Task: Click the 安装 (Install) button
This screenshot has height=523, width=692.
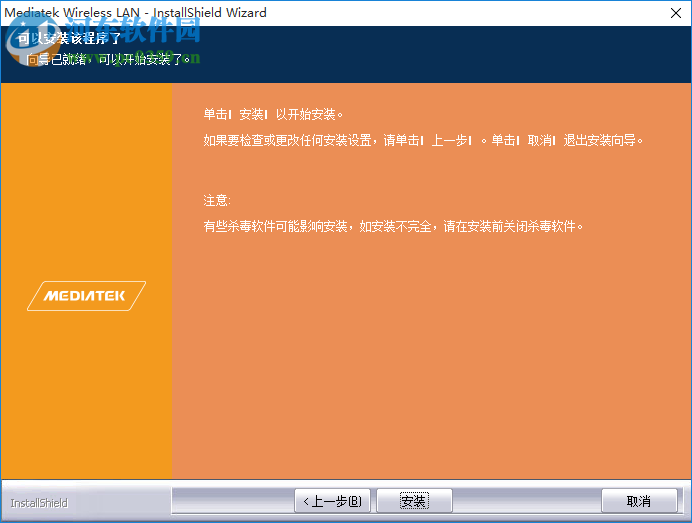Action: 414,501
